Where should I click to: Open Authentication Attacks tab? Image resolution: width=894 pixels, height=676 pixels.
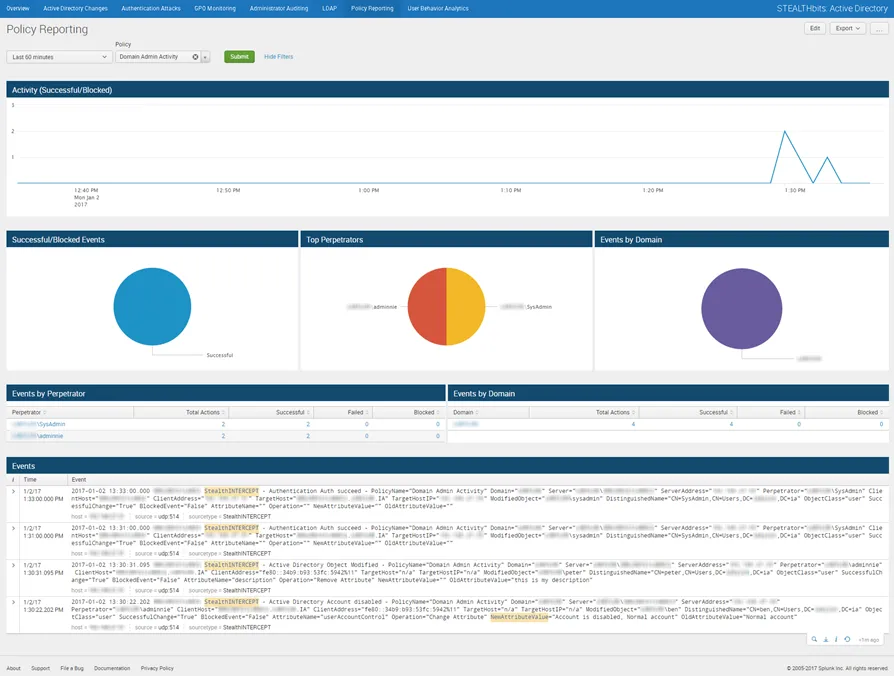(151, 9)
